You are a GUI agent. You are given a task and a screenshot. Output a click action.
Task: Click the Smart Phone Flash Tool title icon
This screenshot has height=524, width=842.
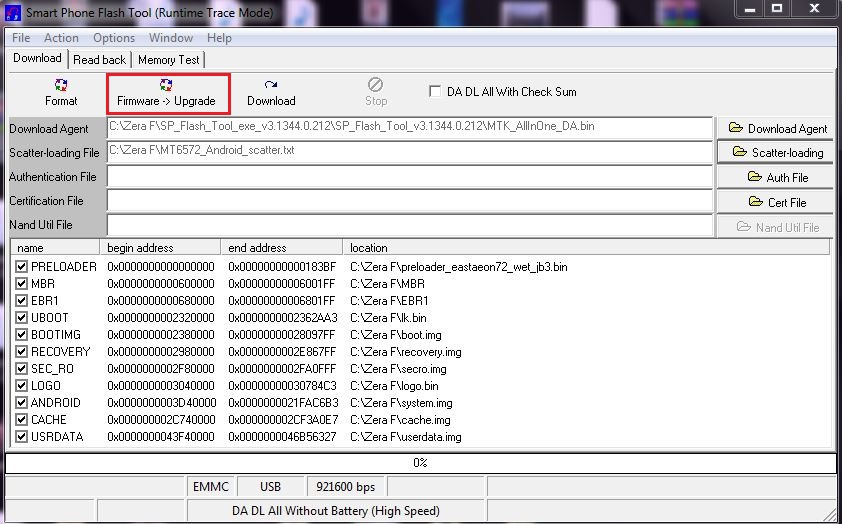pyautogui.click(x=12, y=12)
